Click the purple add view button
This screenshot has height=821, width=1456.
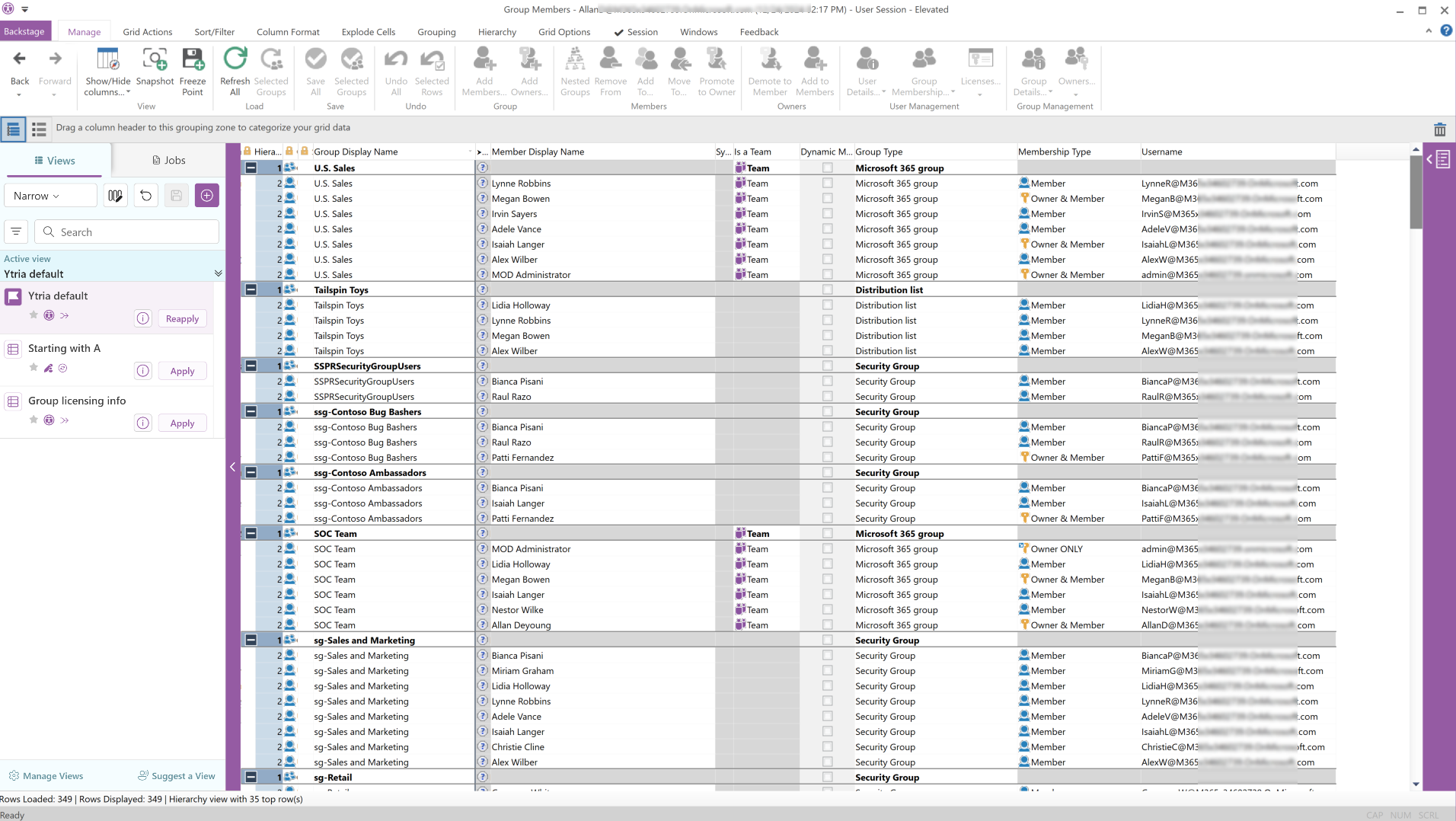point(206,196)
